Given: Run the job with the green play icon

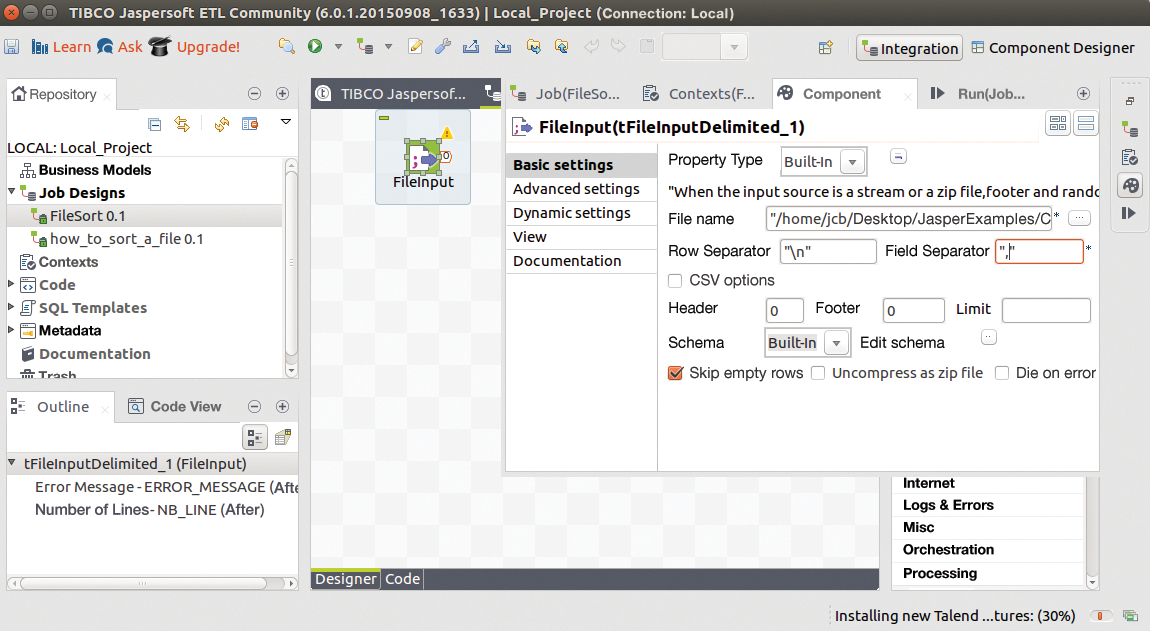Looking at the screenshot, I should pyautogui.click(x=315, y=46).
